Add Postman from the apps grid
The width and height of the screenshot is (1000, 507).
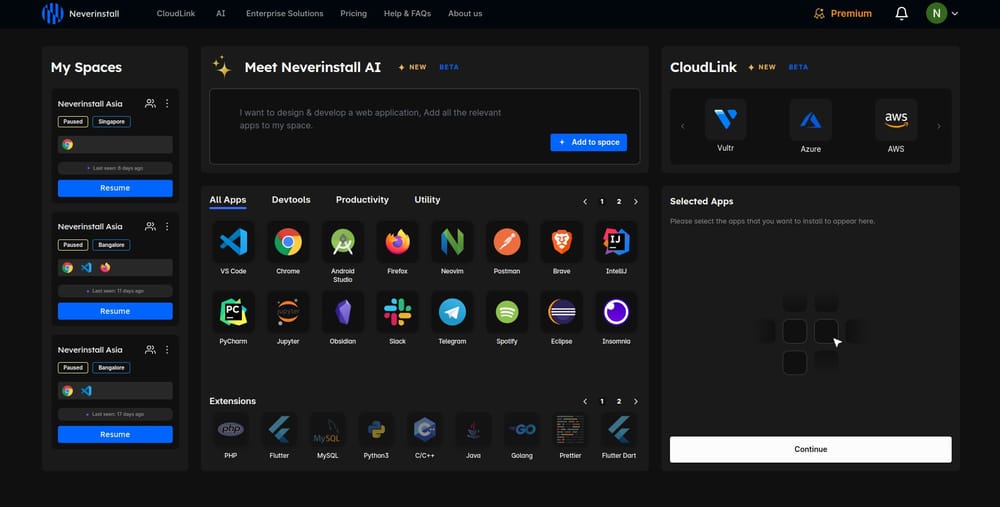pyautogui.click(x=507, y=242)
